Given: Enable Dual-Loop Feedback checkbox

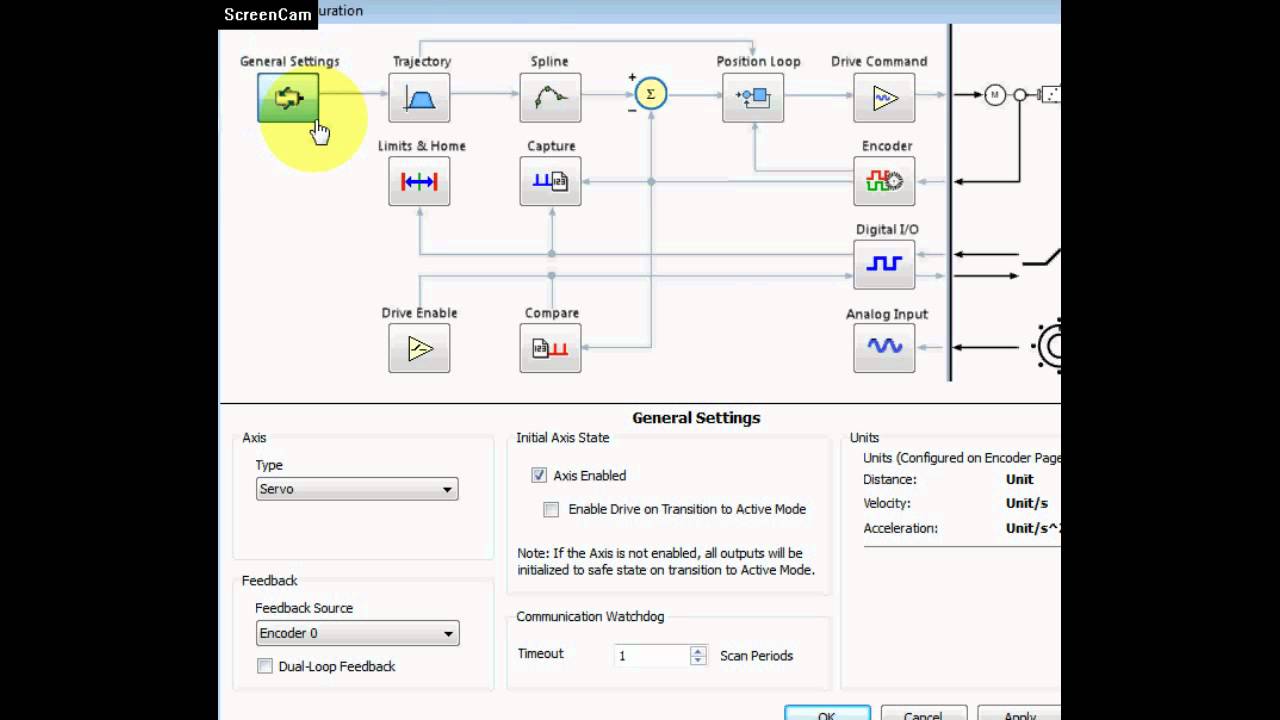Looking at the screenshot, I should (265, 666).
